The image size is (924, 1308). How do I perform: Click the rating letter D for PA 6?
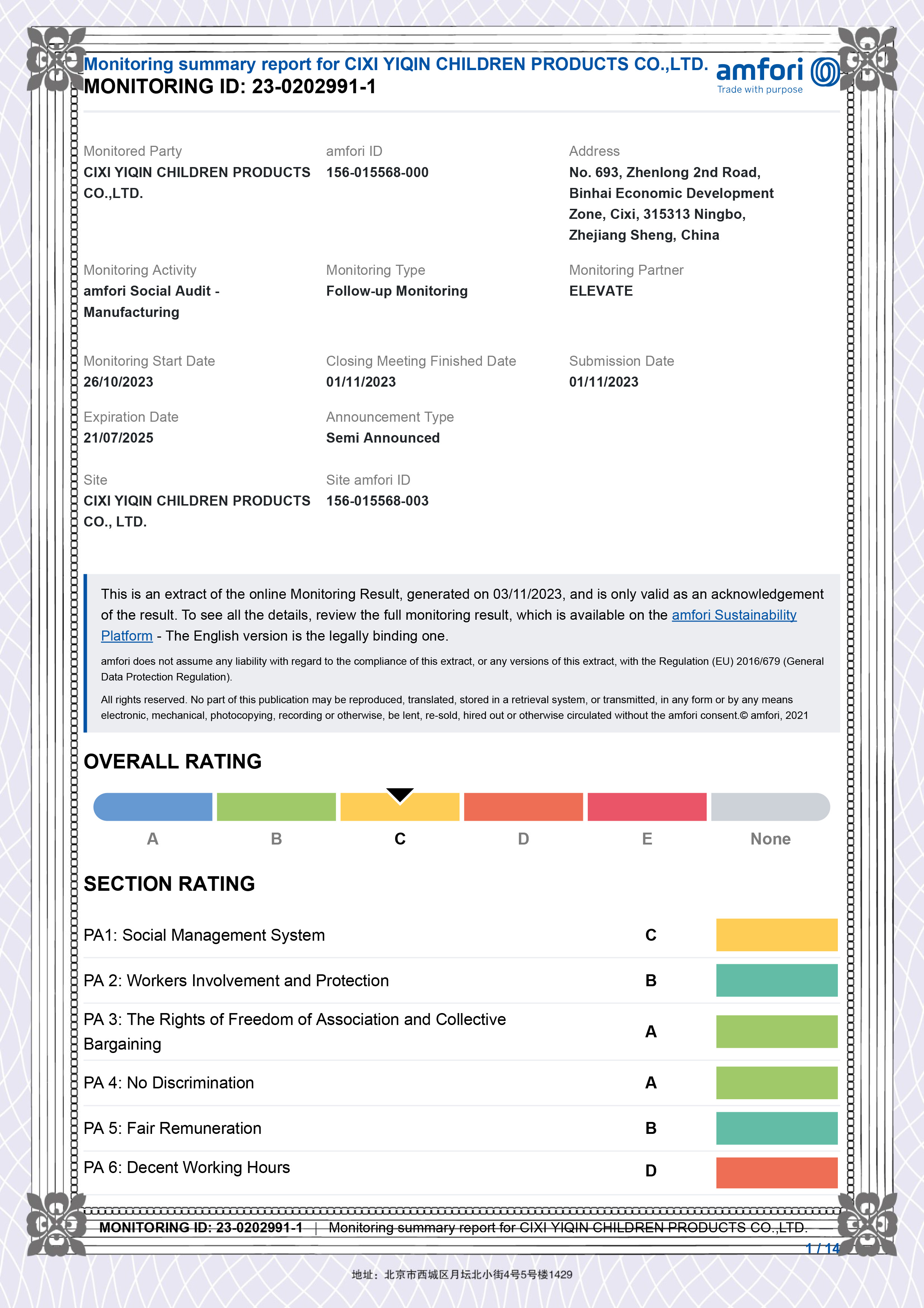point(651,1171)
